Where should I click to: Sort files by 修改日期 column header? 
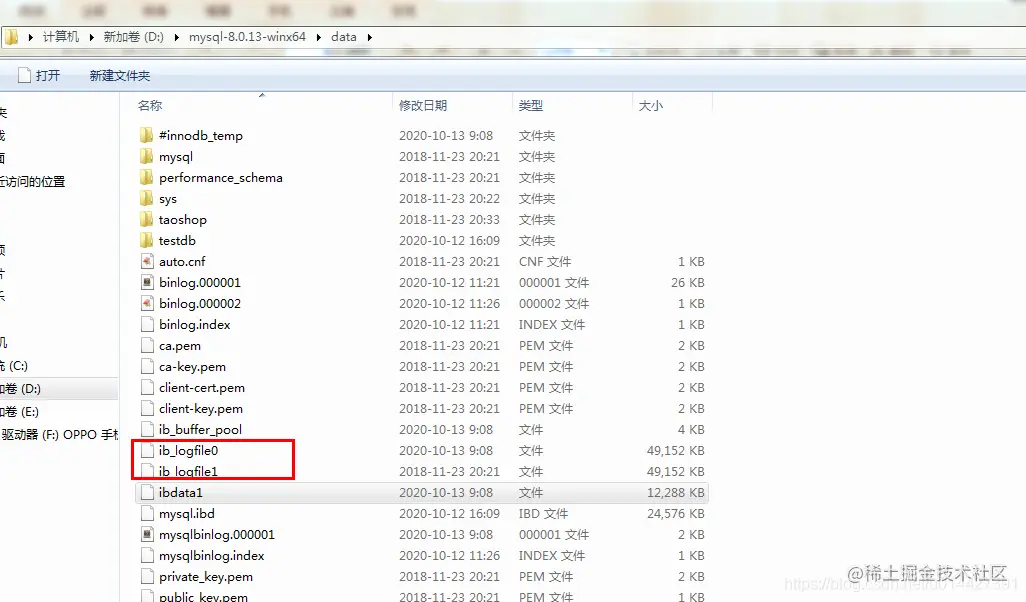423,105
